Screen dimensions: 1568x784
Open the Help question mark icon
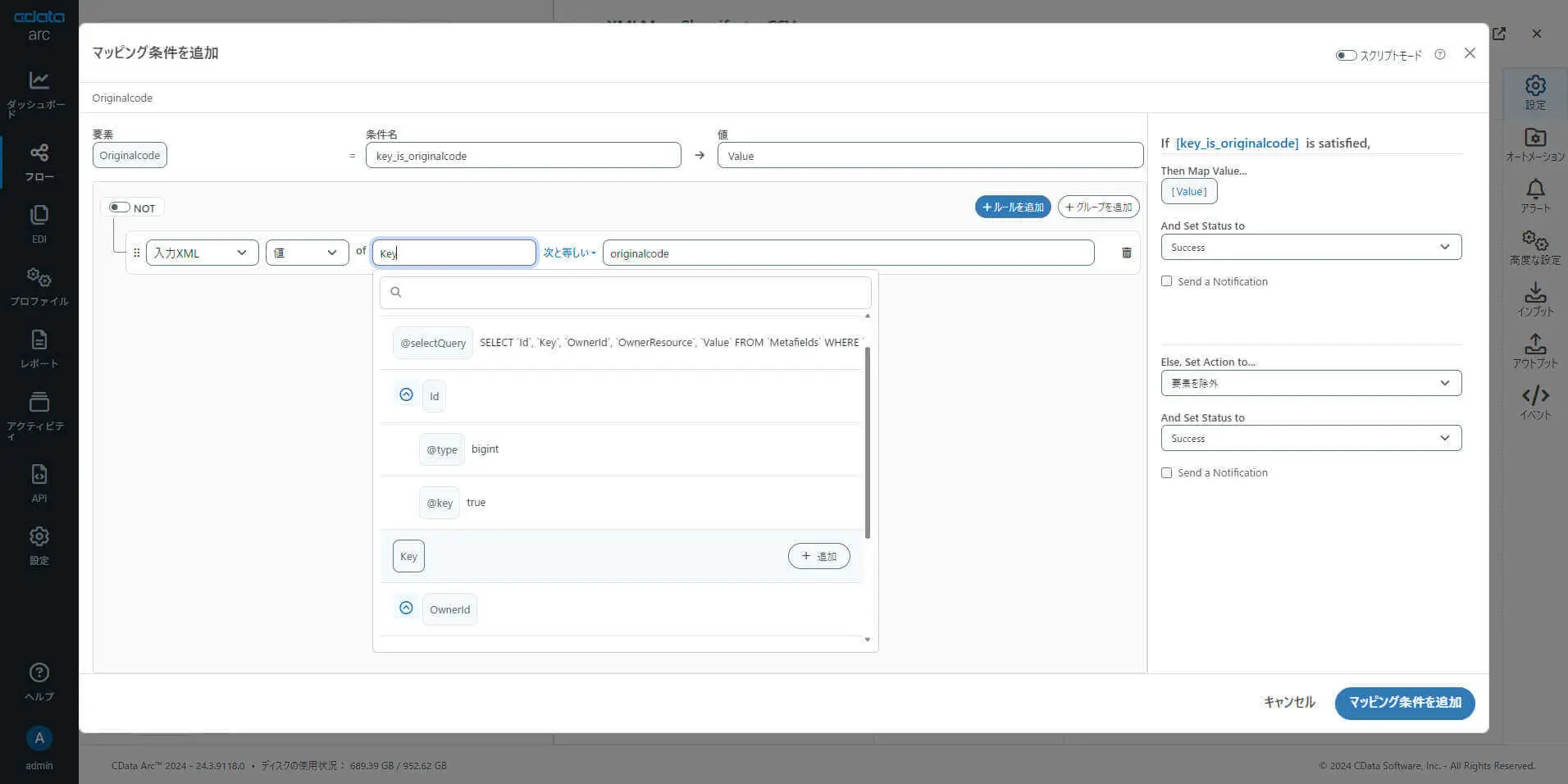coord(39,672)
